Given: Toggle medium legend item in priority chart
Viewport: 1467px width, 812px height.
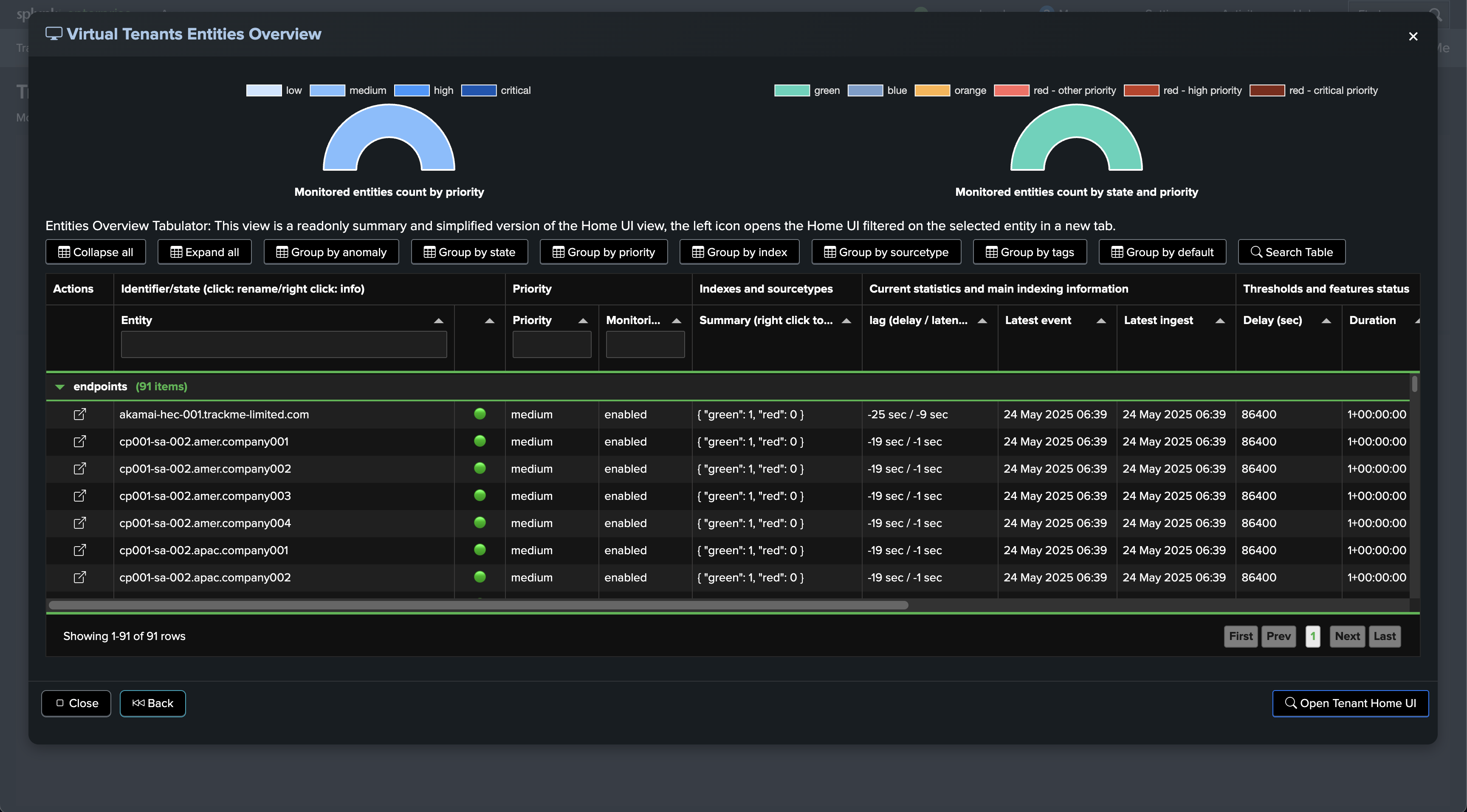Looking at the screenshot, I should [x=347, y=90].
